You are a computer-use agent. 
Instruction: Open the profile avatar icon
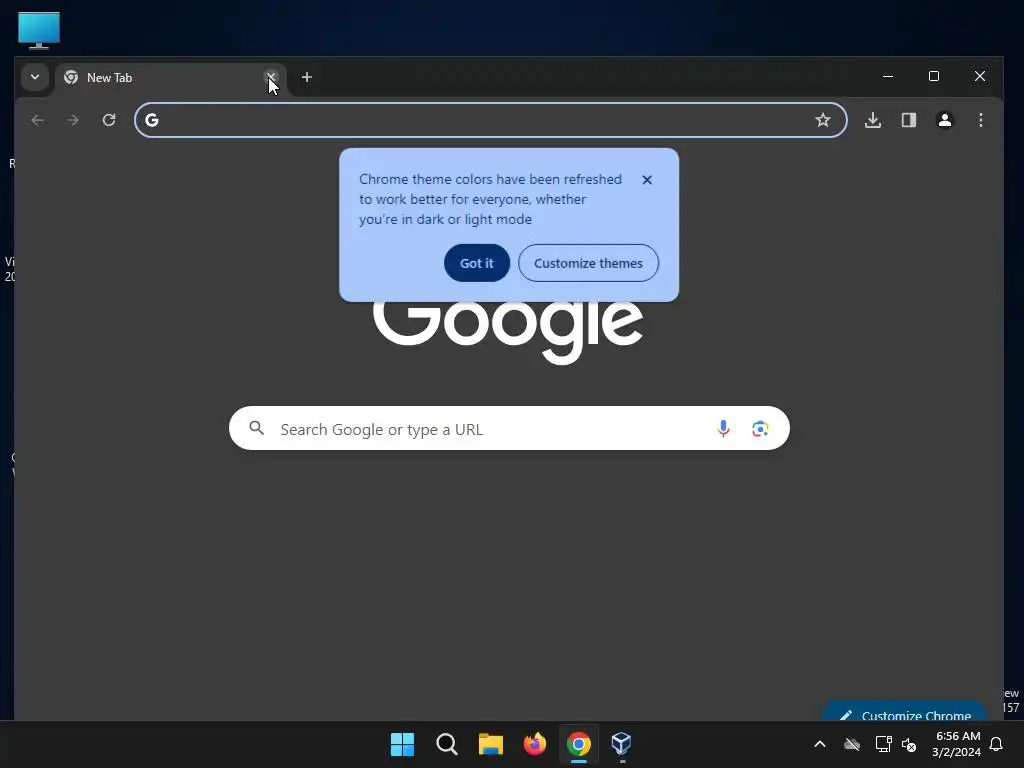(x=944, y=120)
